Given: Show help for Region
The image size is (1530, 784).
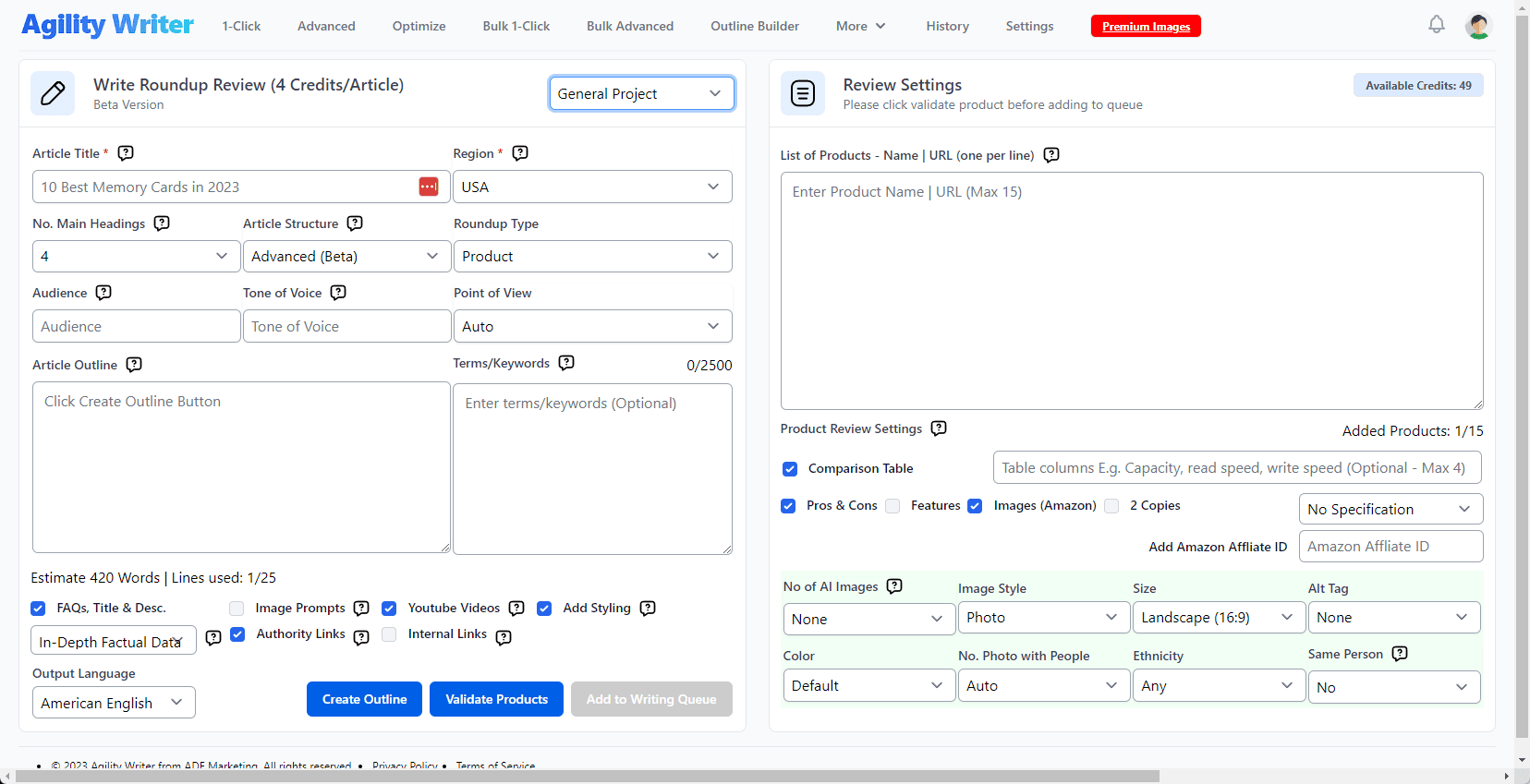Looking at the screenshot, I should [x=520, y=153].
